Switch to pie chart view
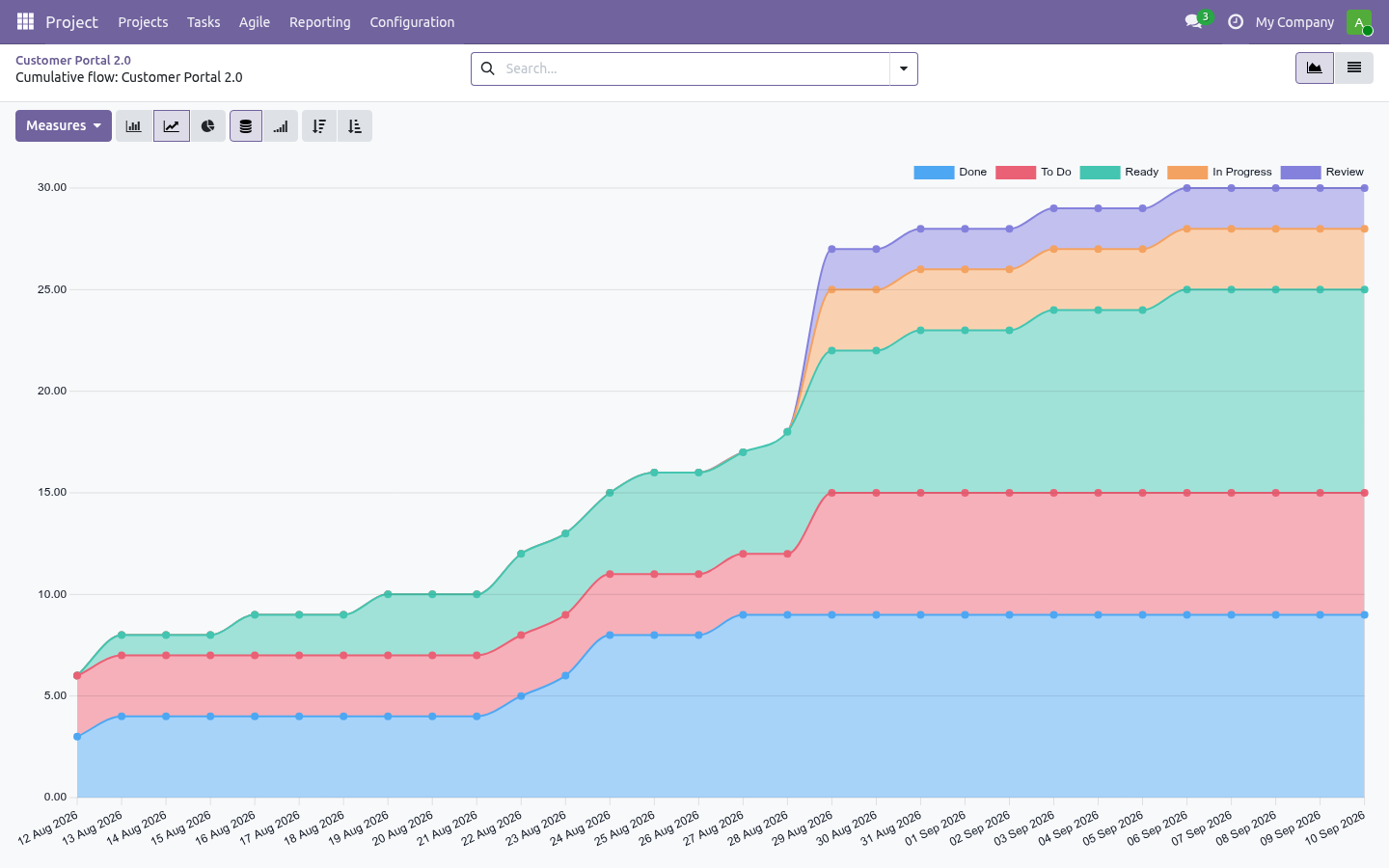 coord(207,126)
